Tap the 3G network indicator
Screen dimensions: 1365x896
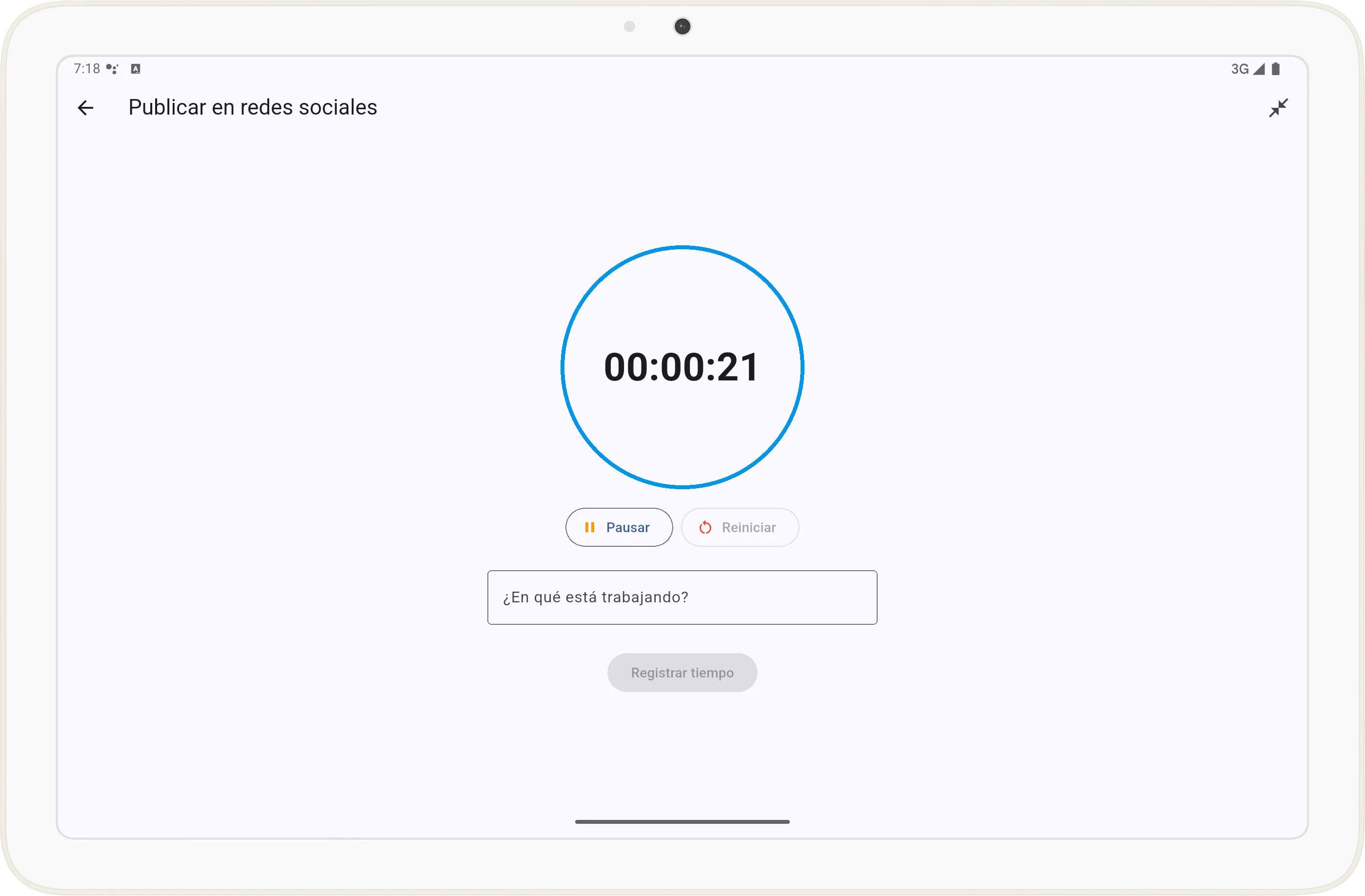(x=1240, y=69)
